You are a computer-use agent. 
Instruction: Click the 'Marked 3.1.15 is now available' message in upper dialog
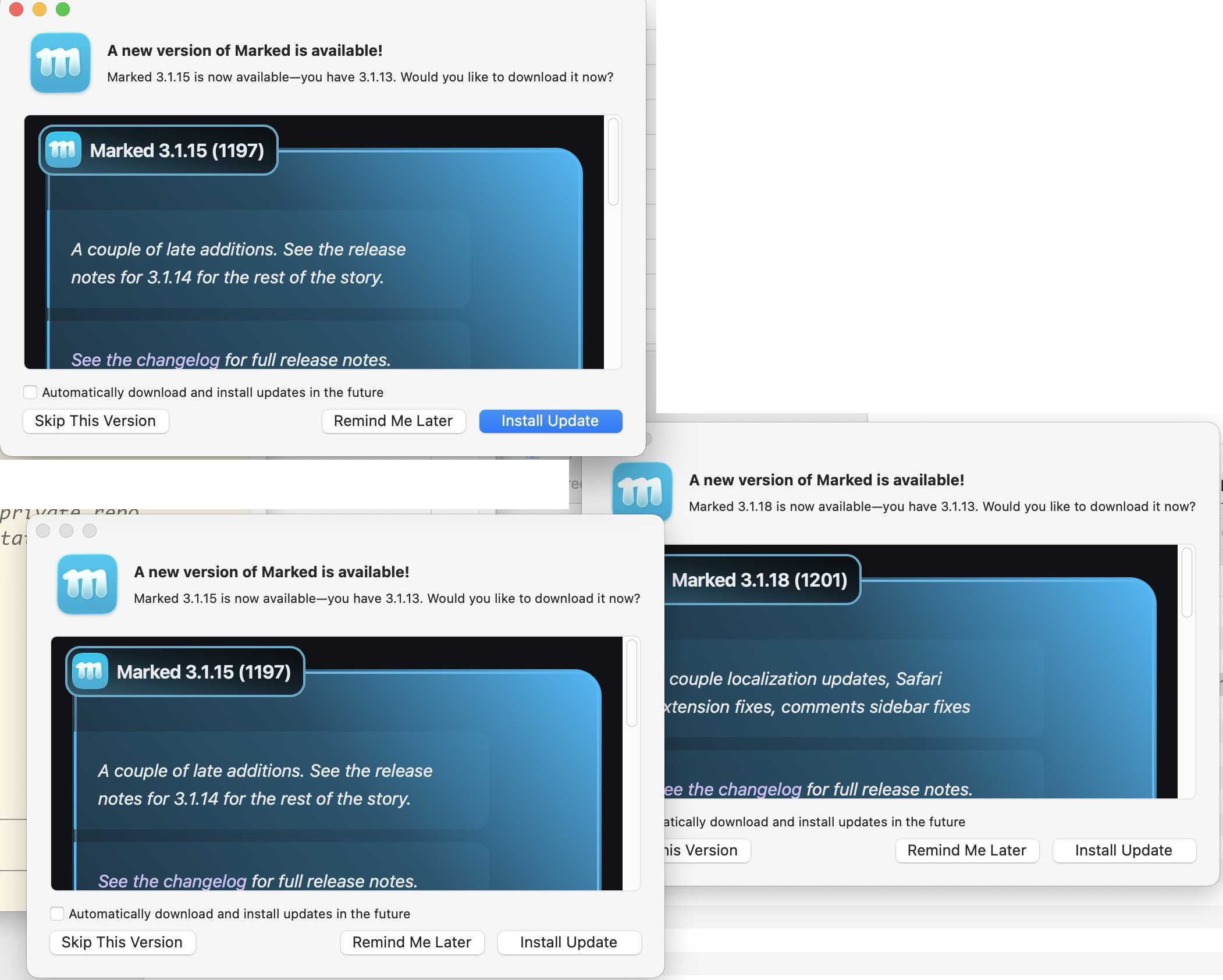click(360, 77)
